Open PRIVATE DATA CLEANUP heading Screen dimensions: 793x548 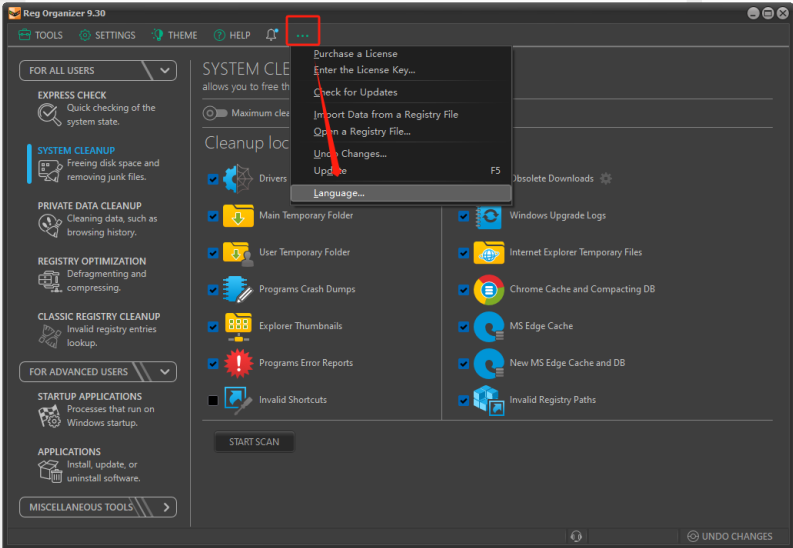pos(90,206)
